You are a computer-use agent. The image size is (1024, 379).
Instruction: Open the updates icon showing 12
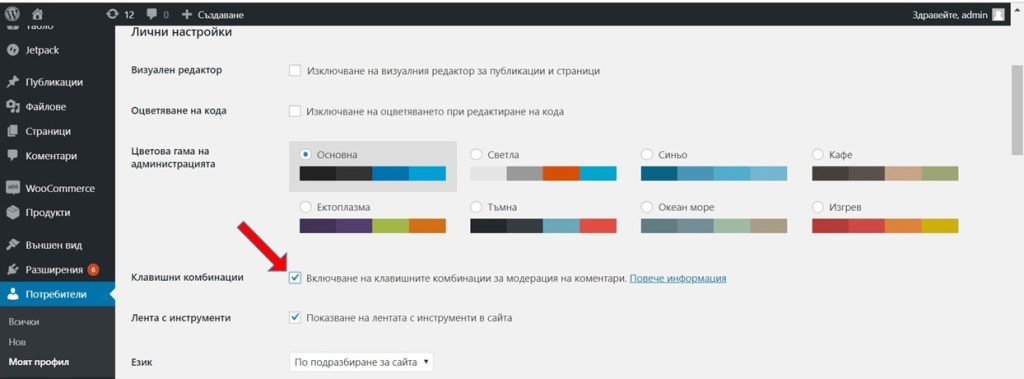pos(112,14)
